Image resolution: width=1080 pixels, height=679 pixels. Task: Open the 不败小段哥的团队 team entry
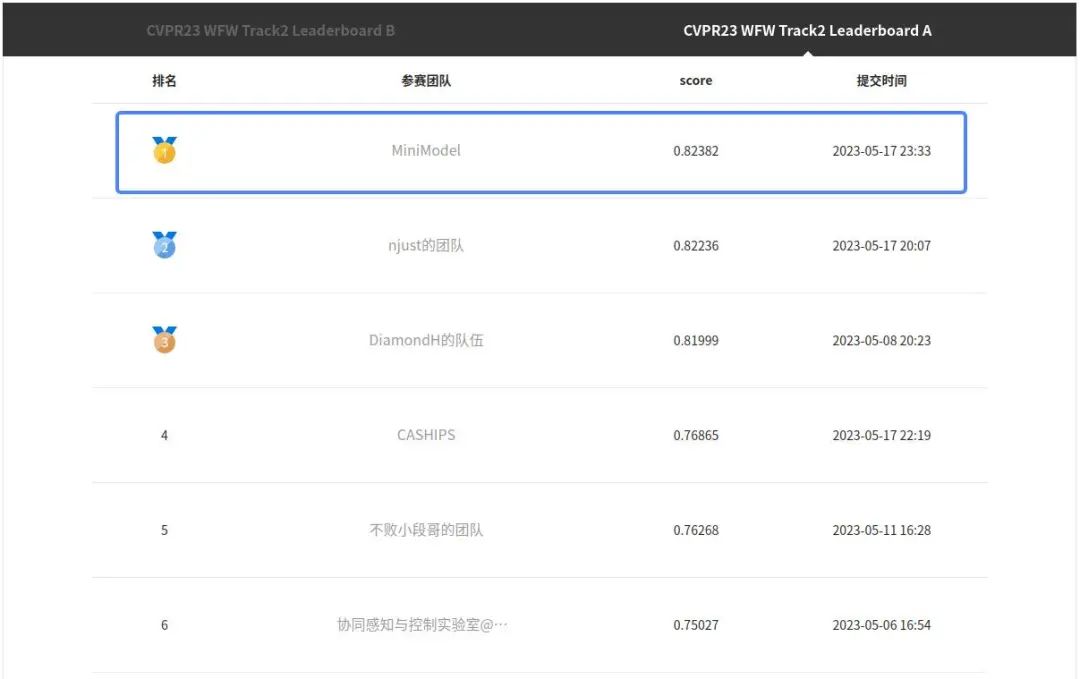point(426,530)
